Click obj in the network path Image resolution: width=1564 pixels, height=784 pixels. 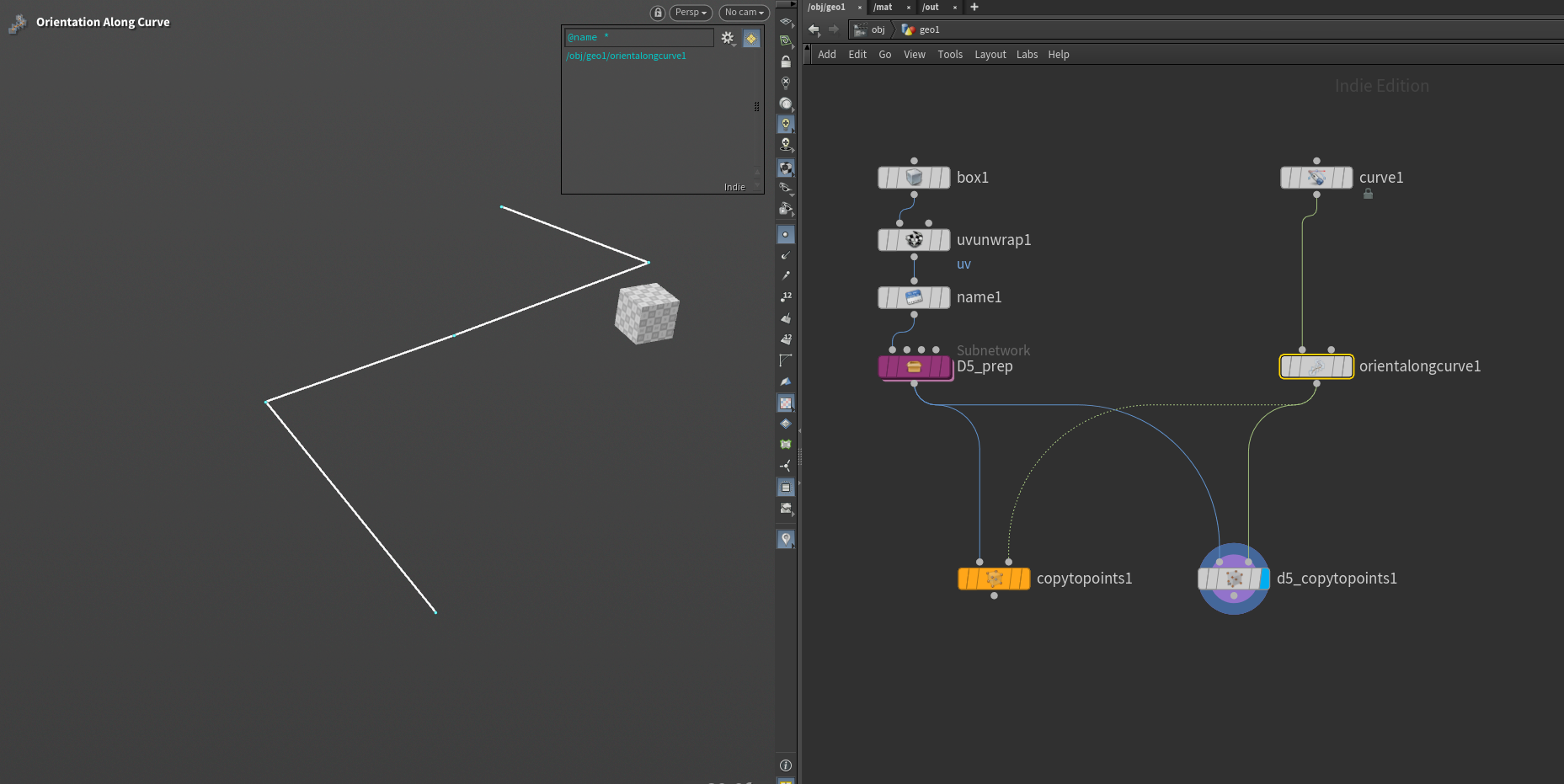click(878, 29)
